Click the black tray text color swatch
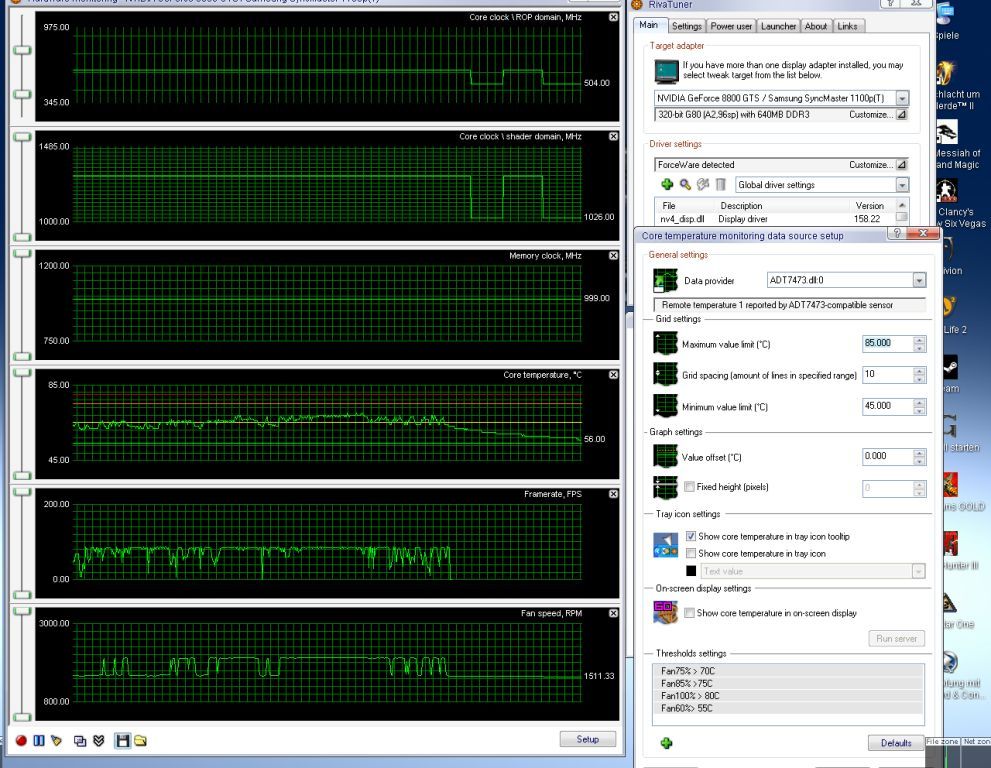 (691, 571)
